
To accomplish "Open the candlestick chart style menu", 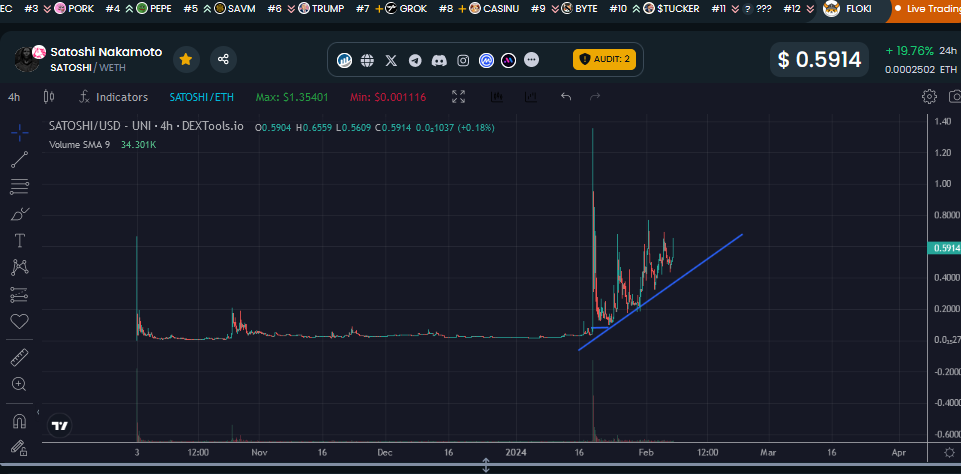I will click(x=49, y=97).
